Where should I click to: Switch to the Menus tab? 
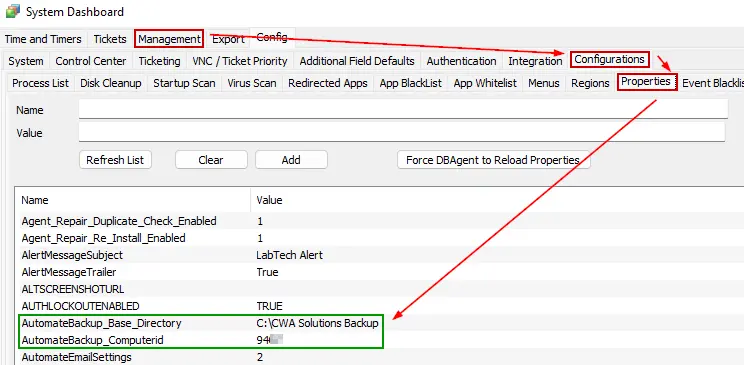[x=544, y=83]
